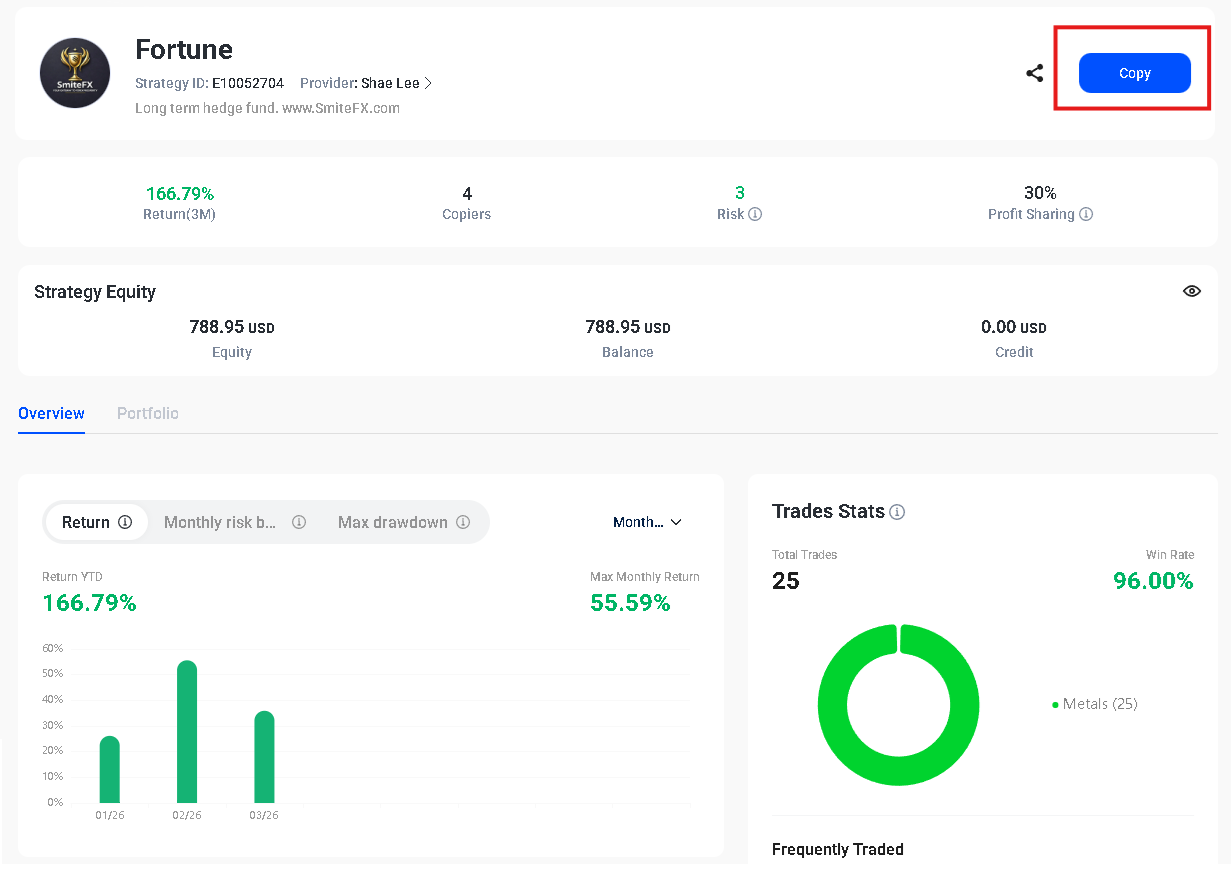Click the Provider Shae Lee link

click(390, 83)
